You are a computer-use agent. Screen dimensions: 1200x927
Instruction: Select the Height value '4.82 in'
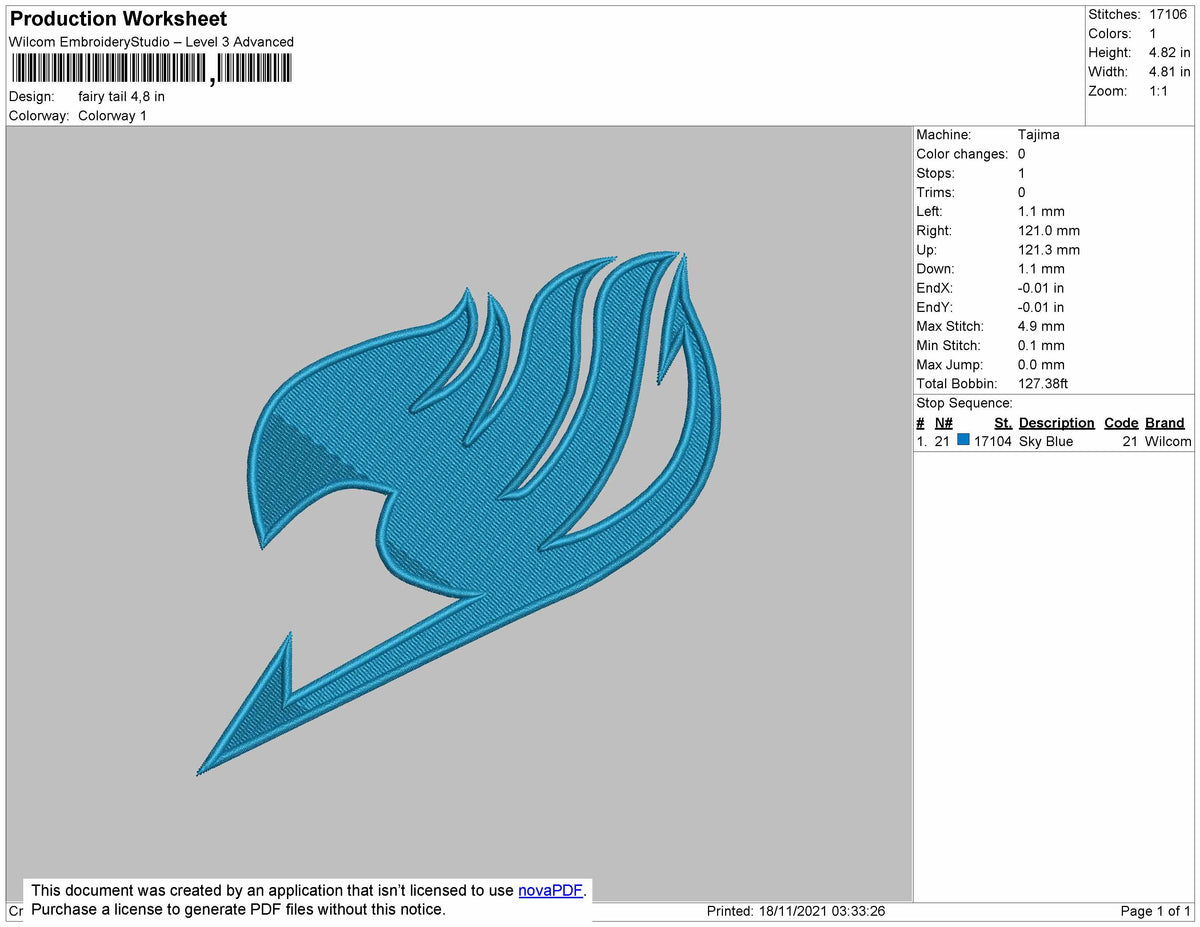[x=1170, y=53]
